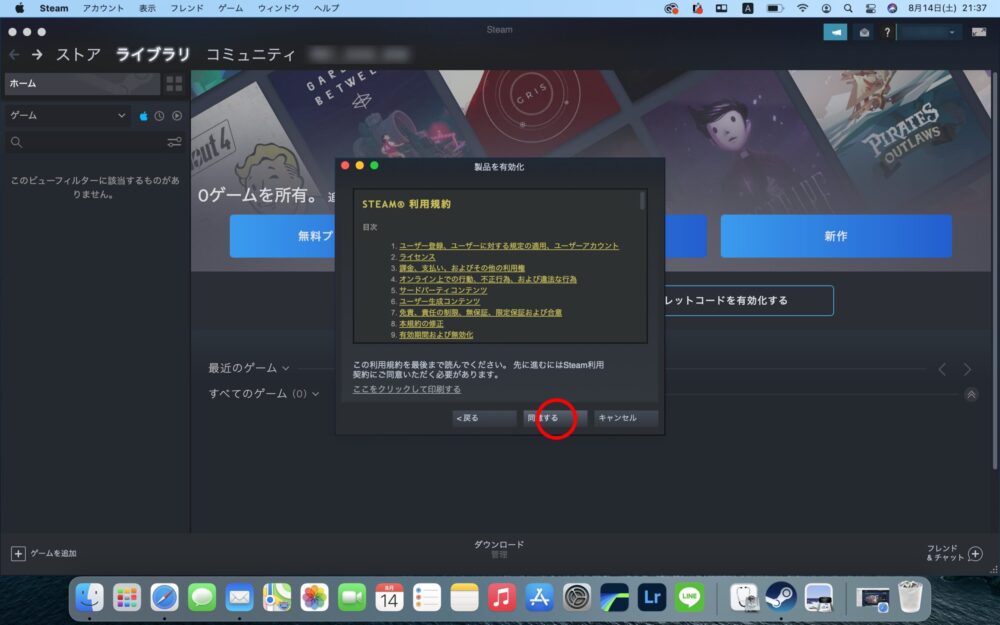Go forward with the right arrow
Viewport: 1000px width, 625px height.
coord(37,55)
